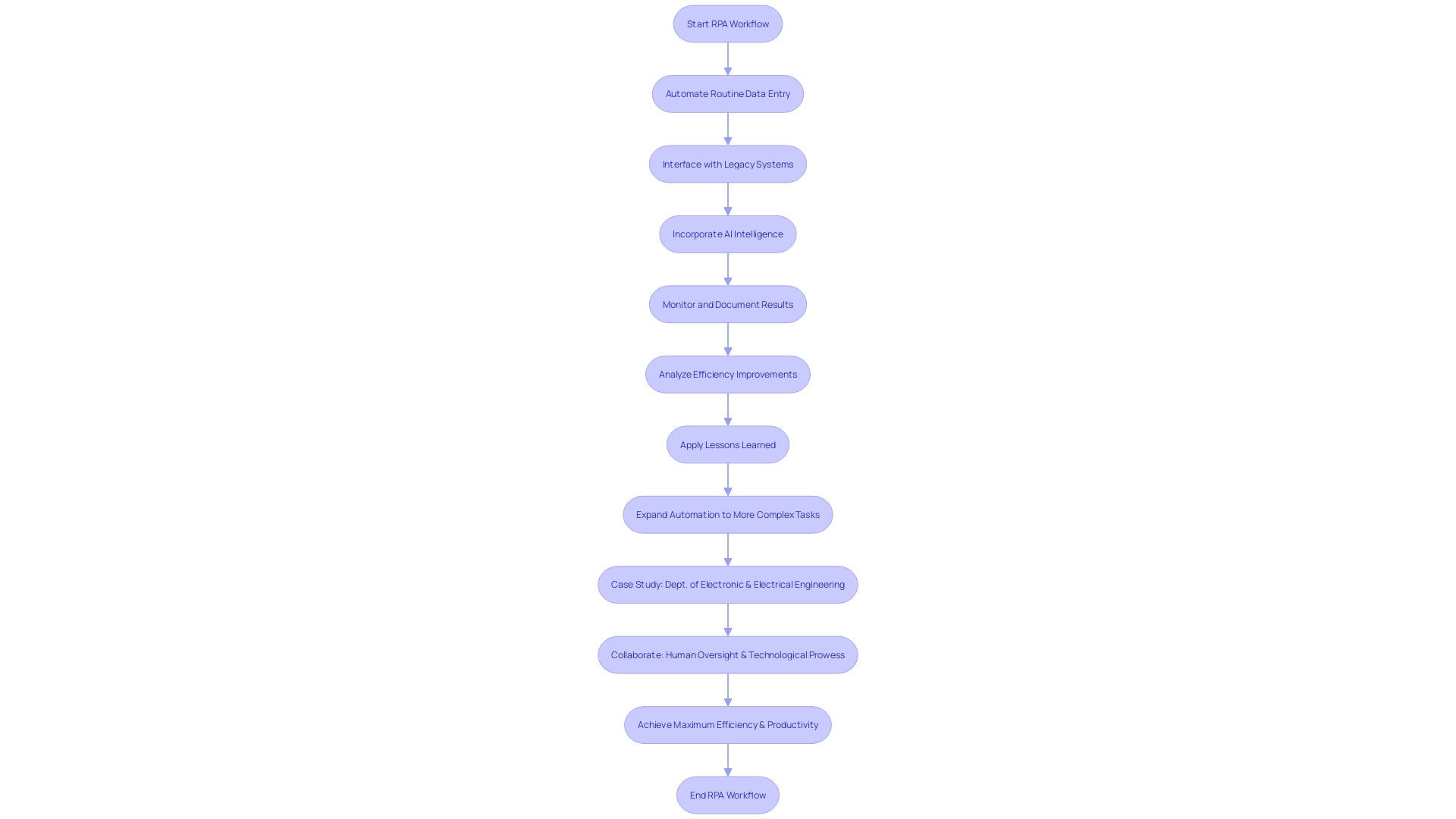Select the Incorporate AI Intelligence node

tap(727, 233)
